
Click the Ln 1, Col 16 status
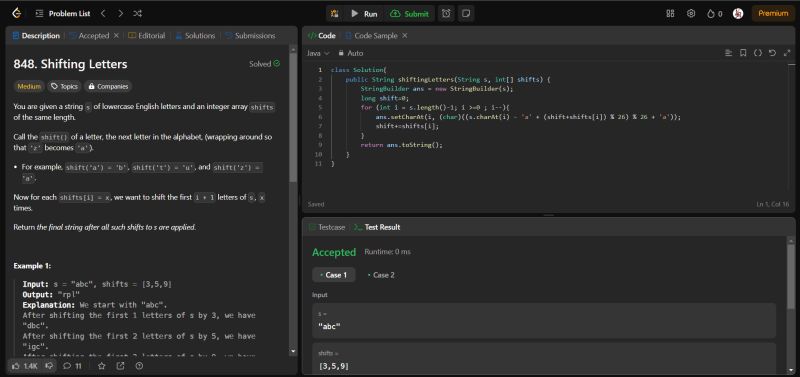tap(772, 205)
